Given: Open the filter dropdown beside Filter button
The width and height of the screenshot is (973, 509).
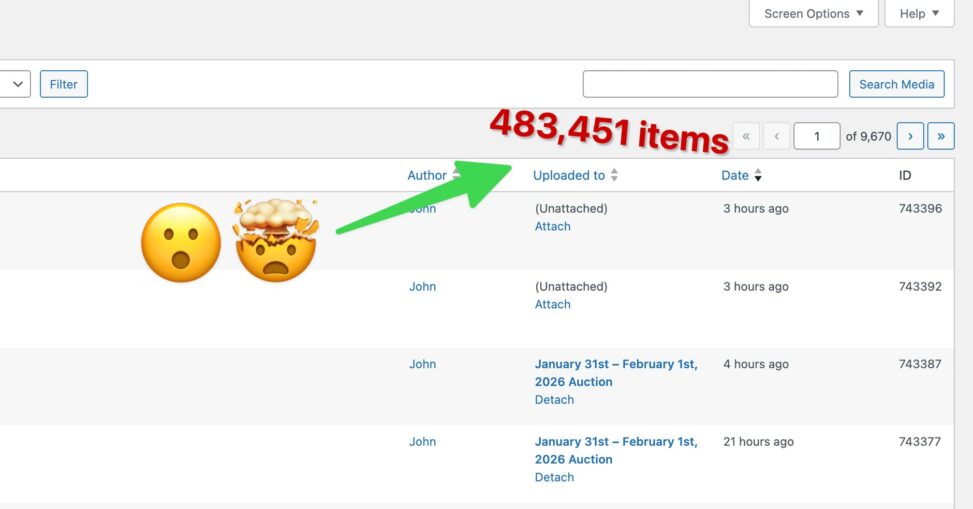Looking at the screenshot, I should pyautogui.click(x=17, y=84).
